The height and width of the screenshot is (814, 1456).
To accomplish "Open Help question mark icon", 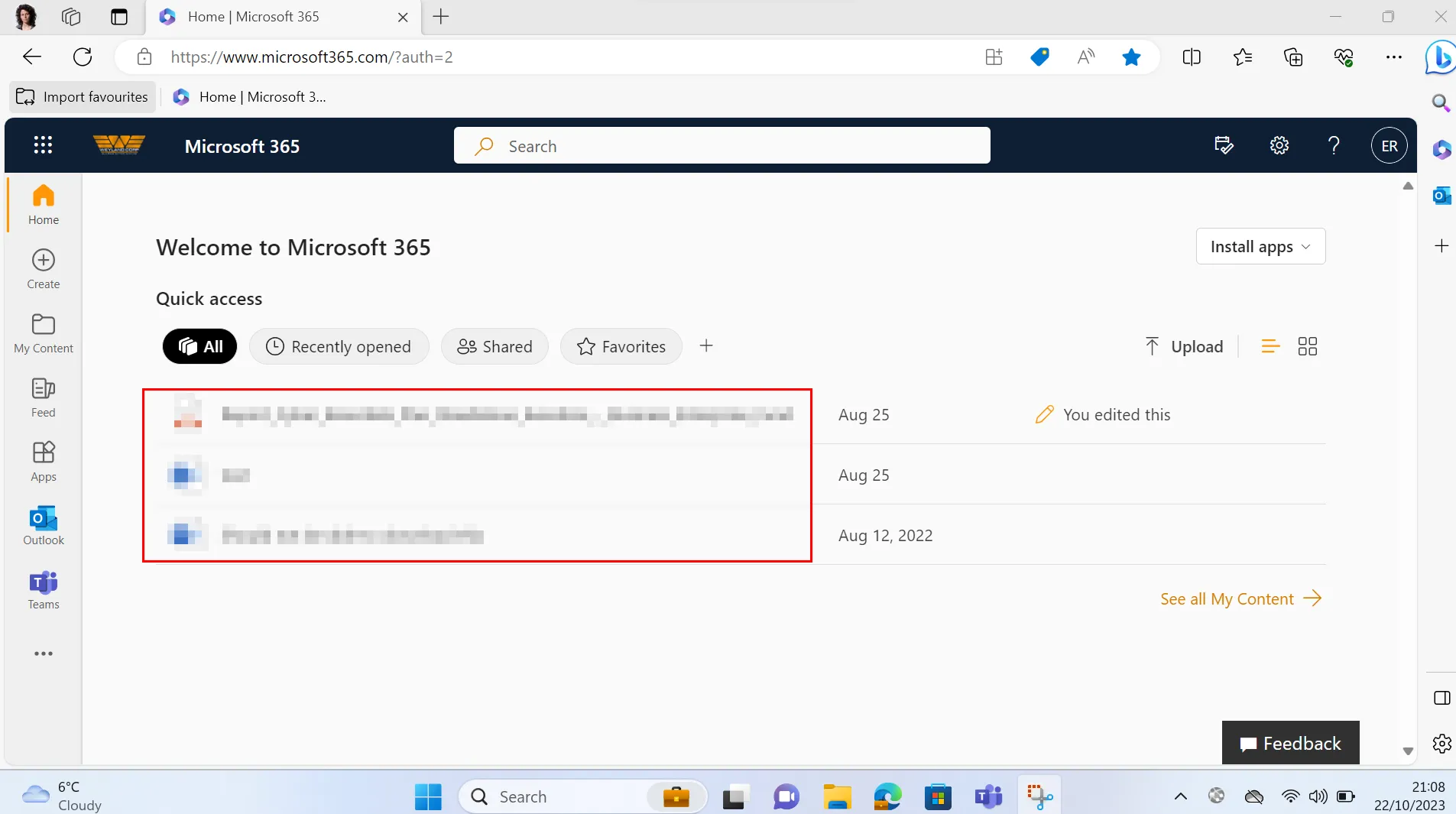I will 1334,145.
